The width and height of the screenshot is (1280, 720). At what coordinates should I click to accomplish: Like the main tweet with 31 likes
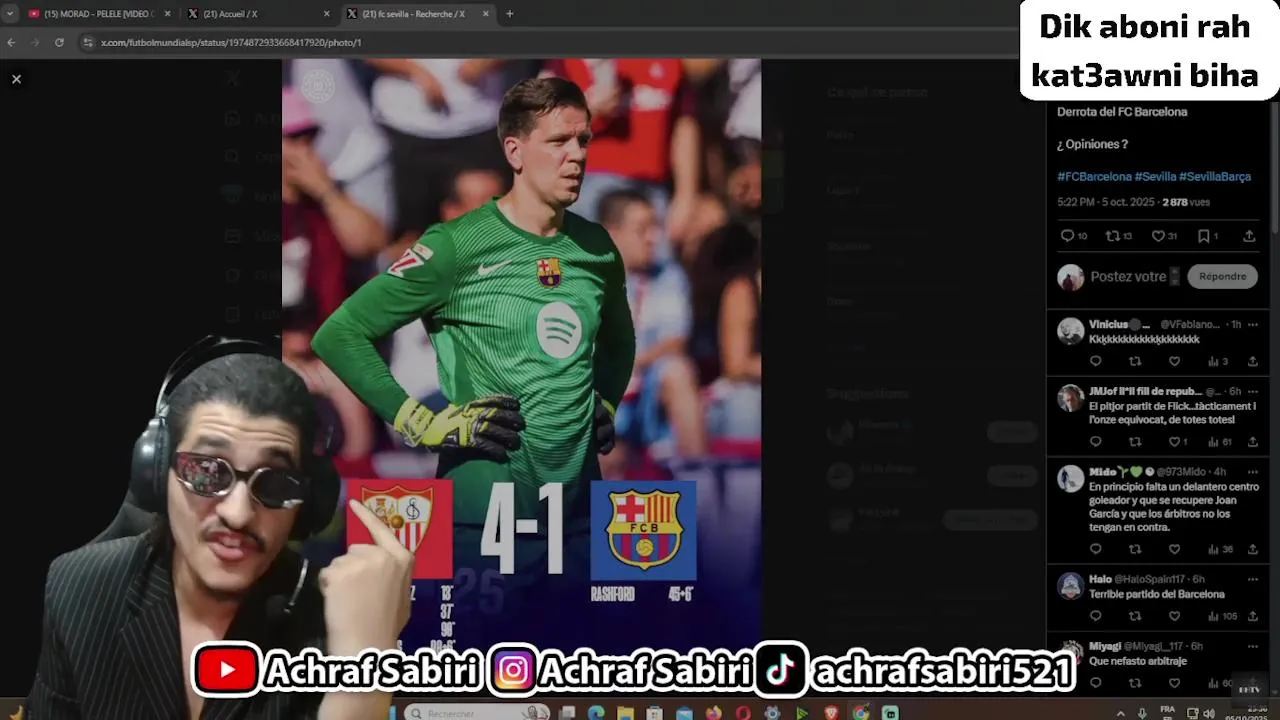tap(1158, 236)
